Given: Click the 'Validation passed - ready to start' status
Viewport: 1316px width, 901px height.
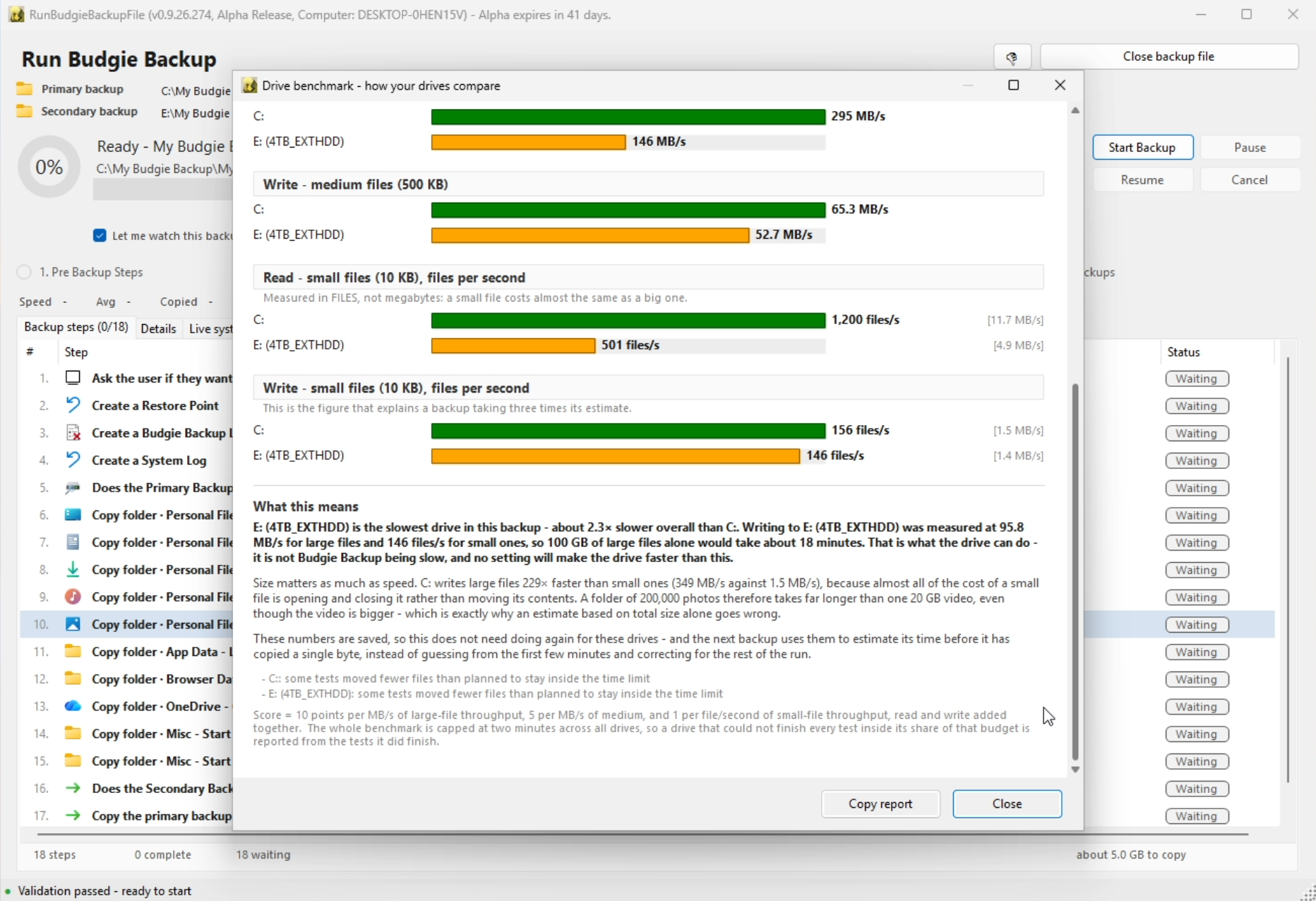Looking at the screenshot, I should [104, 891].
